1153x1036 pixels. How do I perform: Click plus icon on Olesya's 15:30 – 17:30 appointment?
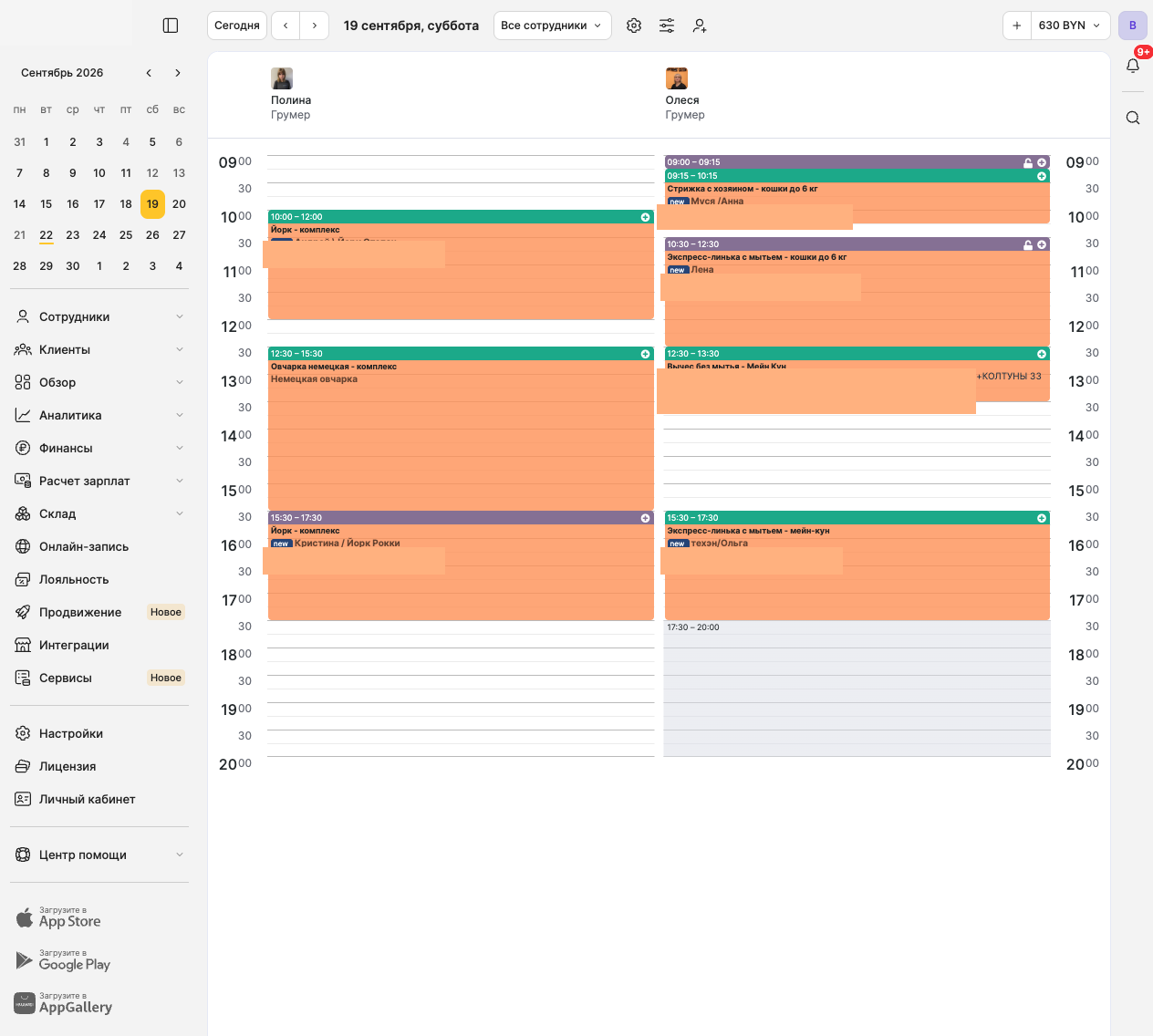[1042, 518]
